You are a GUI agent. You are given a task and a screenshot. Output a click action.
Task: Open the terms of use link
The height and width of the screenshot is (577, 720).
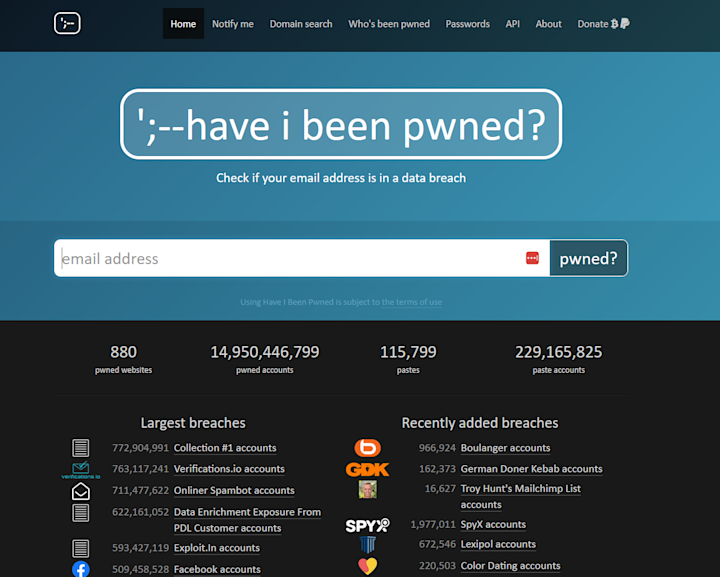click(412, 302)
